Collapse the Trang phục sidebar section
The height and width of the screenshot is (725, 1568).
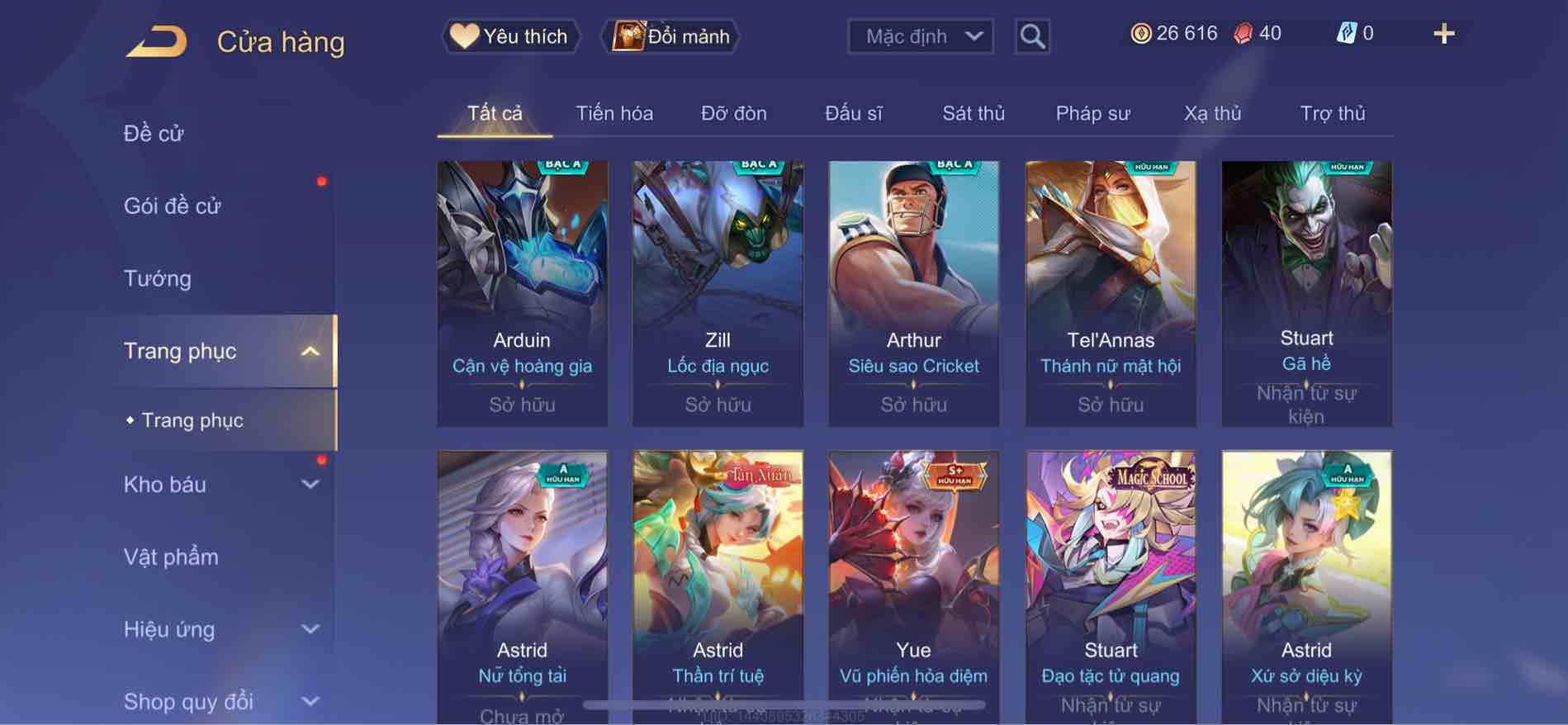click(310, 351)
